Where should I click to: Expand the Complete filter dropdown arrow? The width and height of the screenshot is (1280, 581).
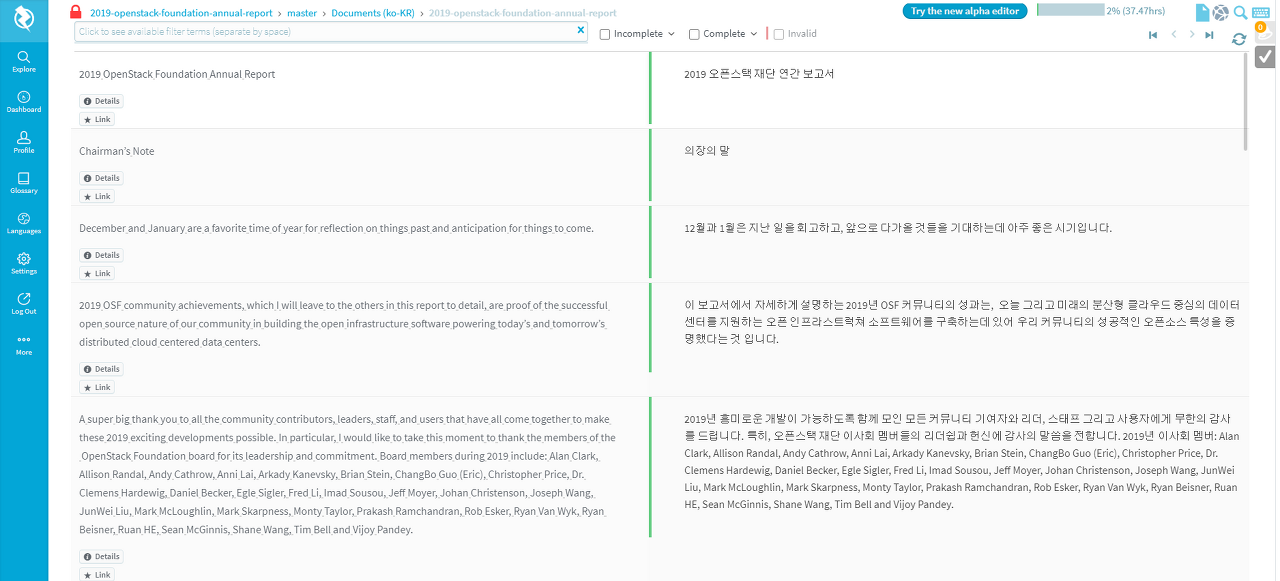tap(753, 34)
